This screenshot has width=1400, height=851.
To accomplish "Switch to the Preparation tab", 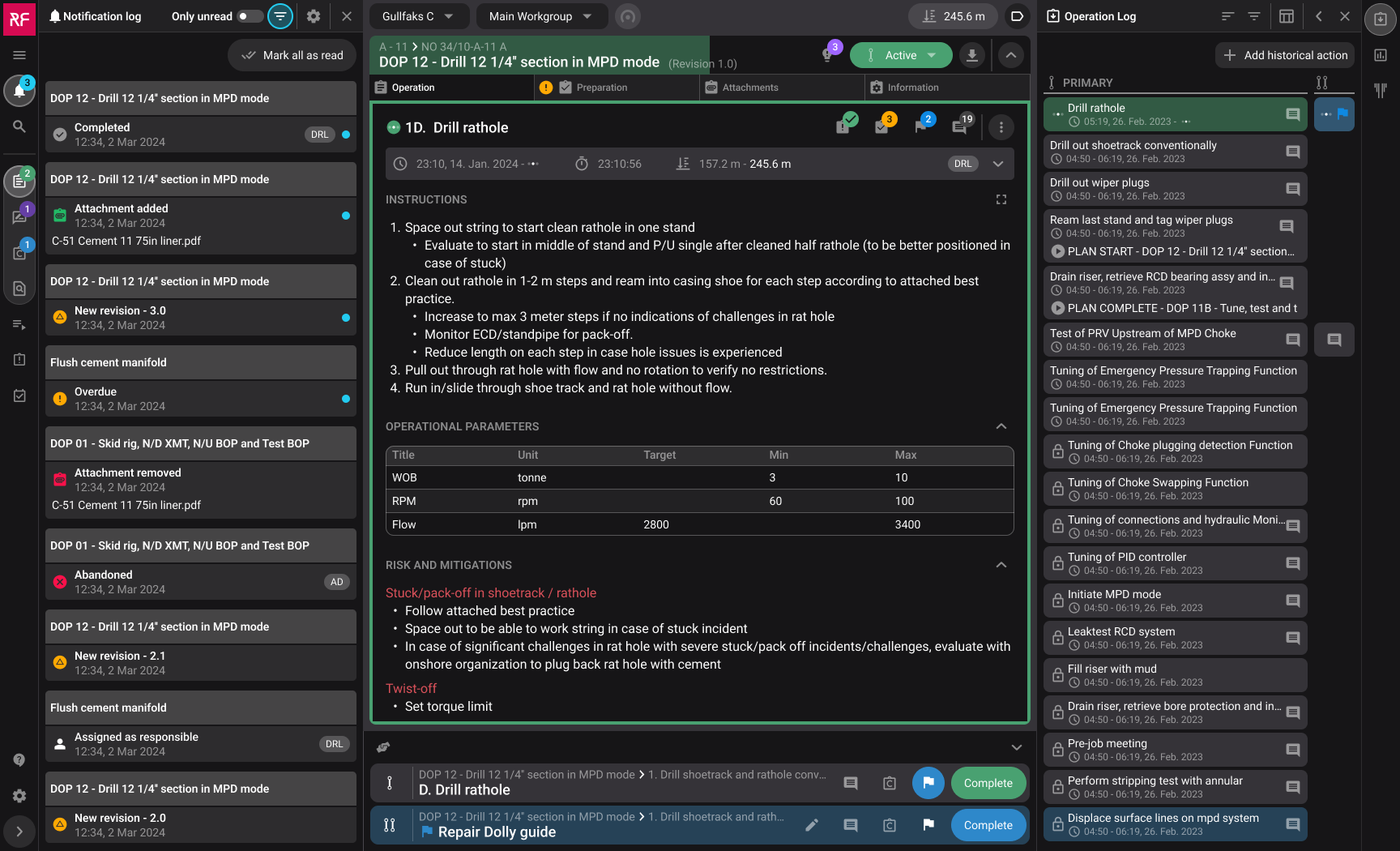I will [601, 88].
